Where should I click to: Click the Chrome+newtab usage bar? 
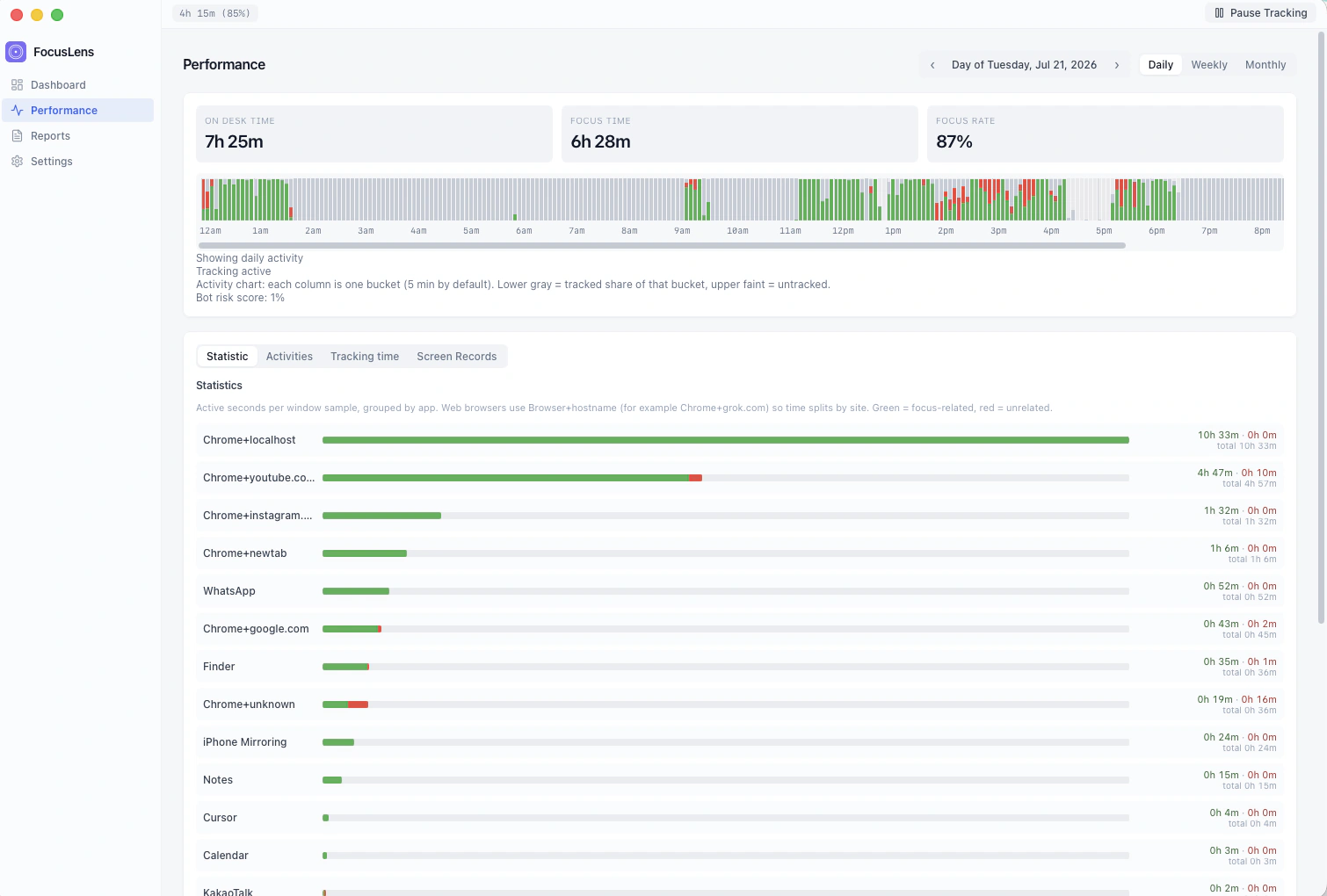coord(726,553)
